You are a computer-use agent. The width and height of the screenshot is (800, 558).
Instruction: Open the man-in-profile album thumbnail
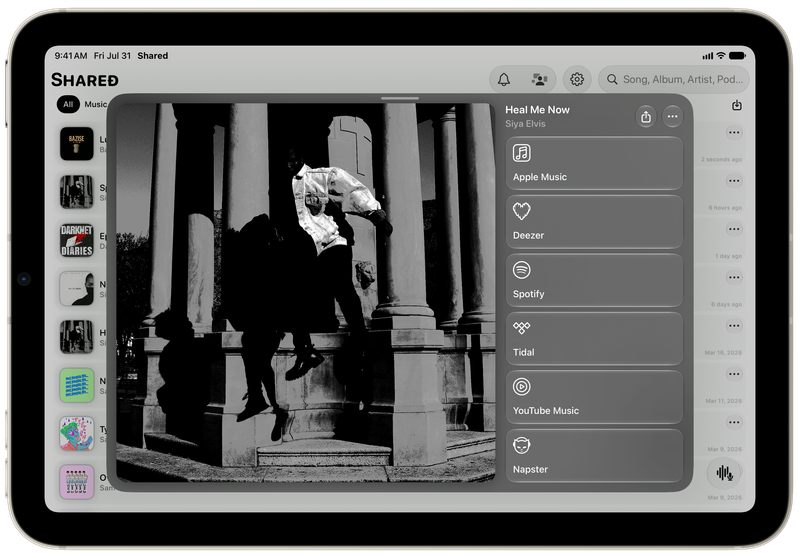point(77,289)
